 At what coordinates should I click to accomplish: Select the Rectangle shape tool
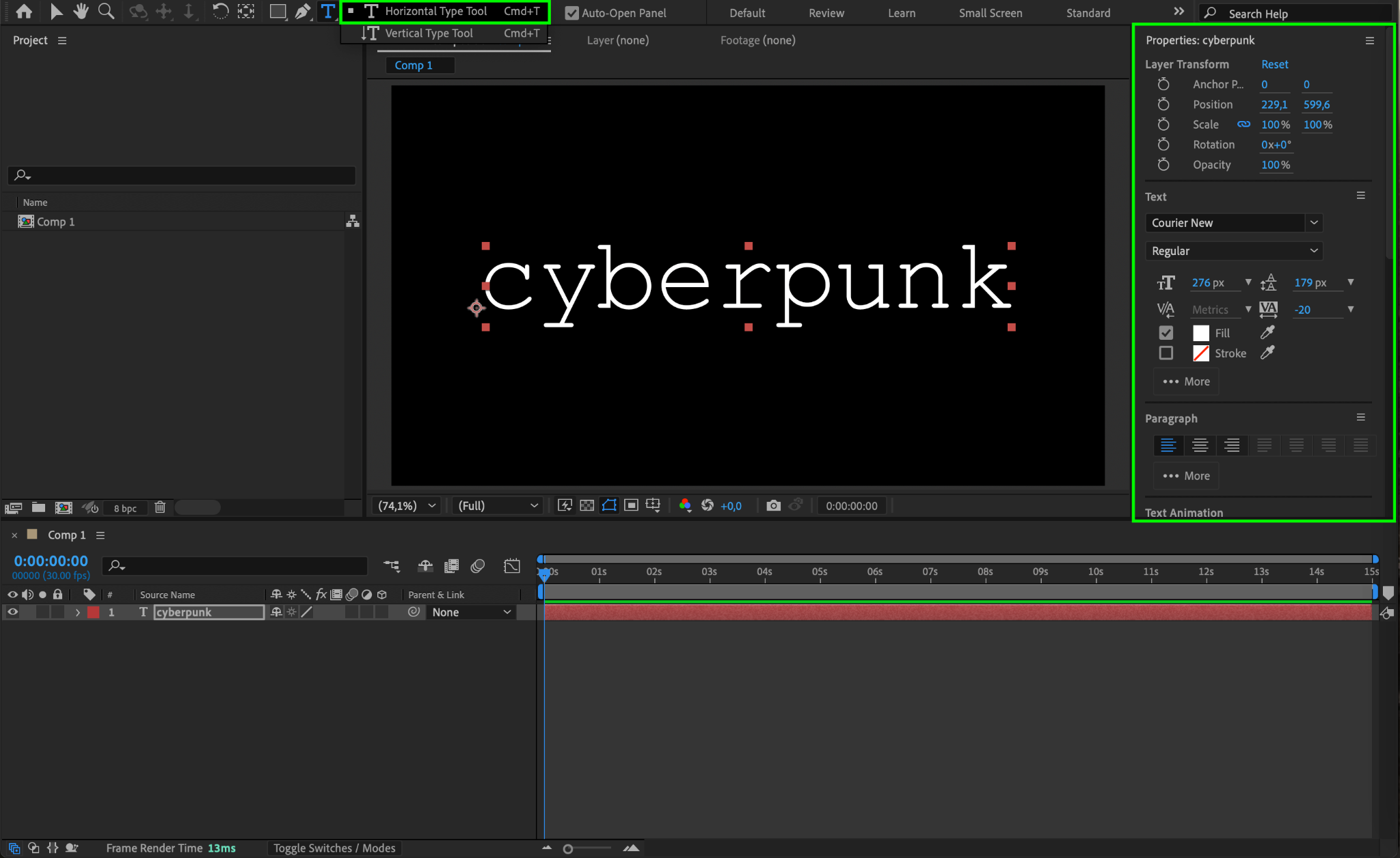(278, 11)
